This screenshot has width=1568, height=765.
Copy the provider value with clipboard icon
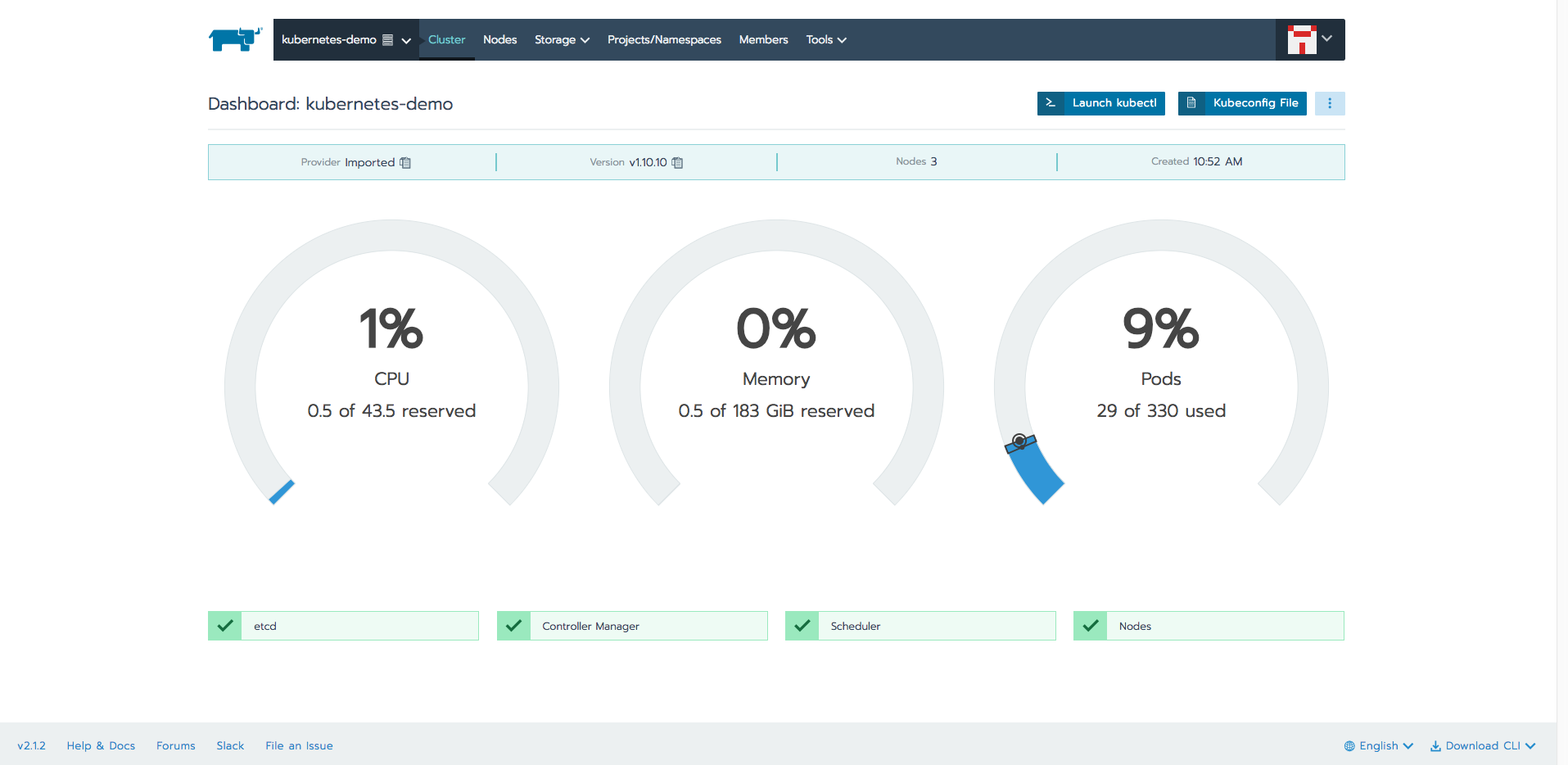pos(405,162)
